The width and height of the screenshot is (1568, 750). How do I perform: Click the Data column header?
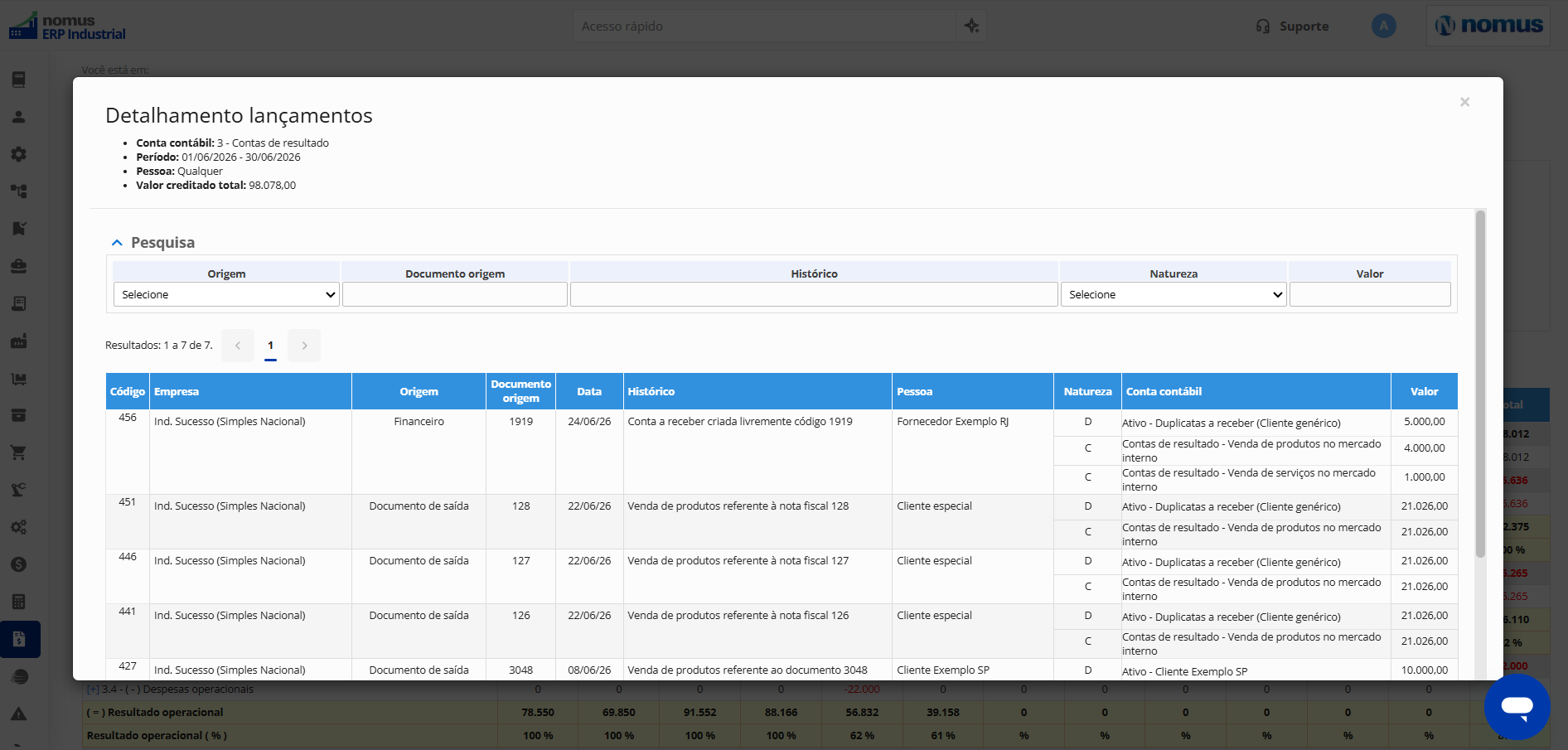[589, 391]
